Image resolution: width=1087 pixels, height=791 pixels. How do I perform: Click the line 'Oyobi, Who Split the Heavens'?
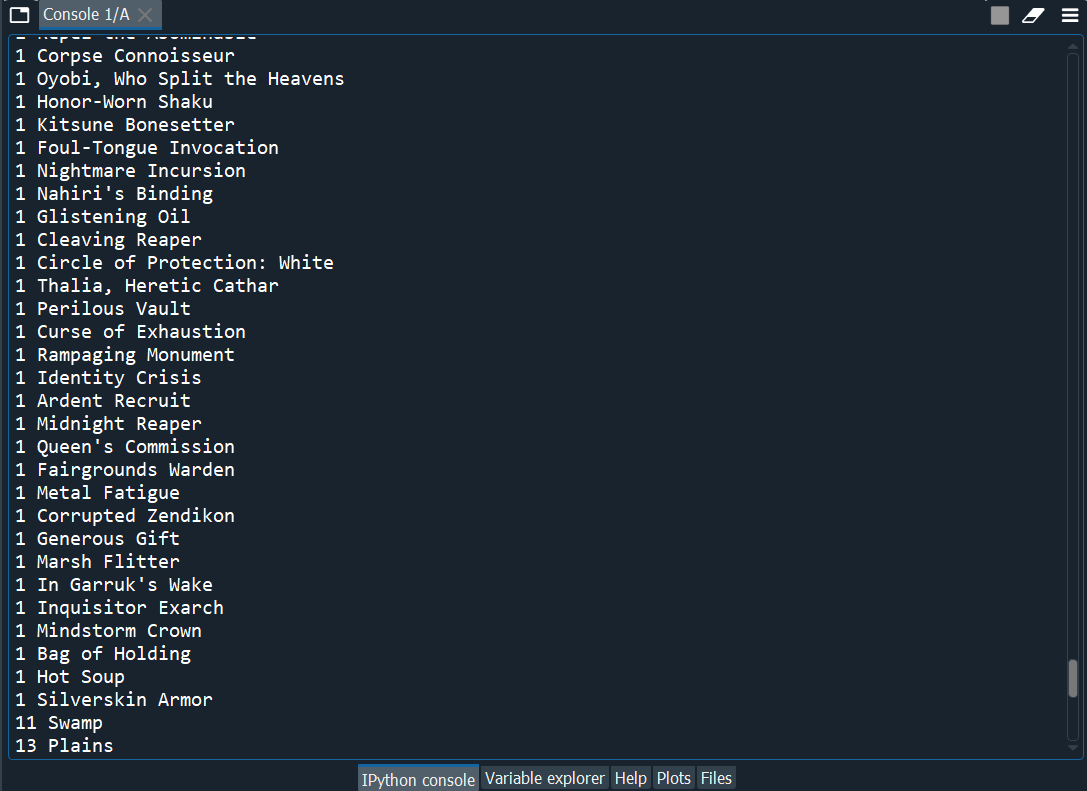coord(191,78)
